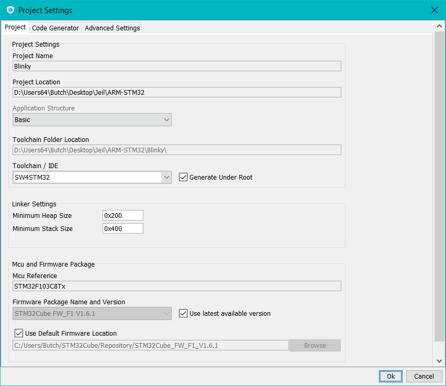Viewport: 446px width, 386px height.
Task: Click the Minimum Heap Size field 0x200
Action: [123, 216]
